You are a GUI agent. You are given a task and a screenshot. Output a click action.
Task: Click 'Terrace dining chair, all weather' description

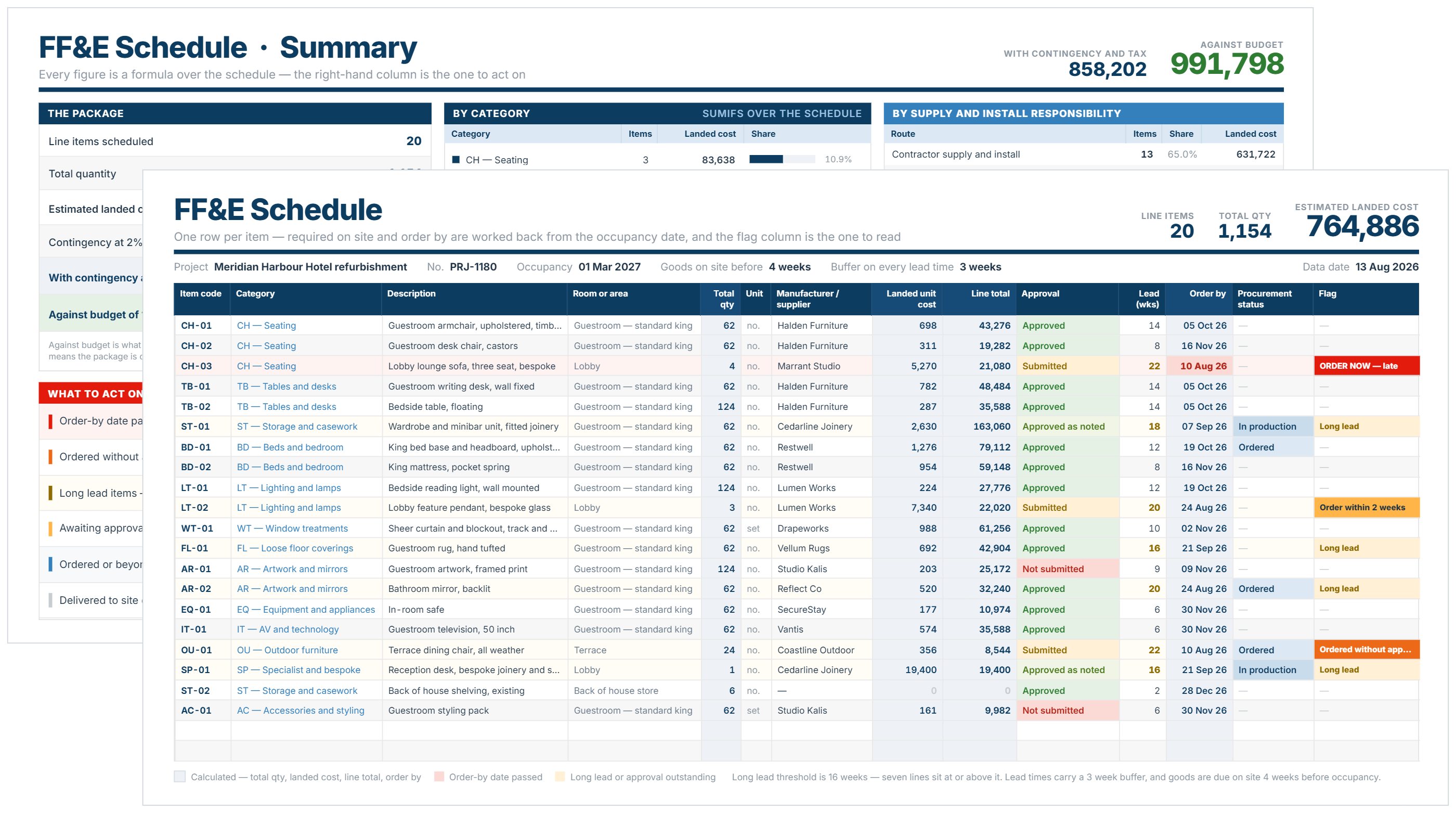pos(456,650)
